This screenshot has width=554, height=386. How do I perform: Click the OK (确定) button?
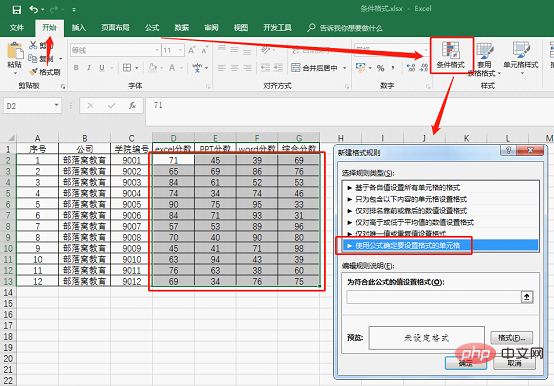pos(466,363)
